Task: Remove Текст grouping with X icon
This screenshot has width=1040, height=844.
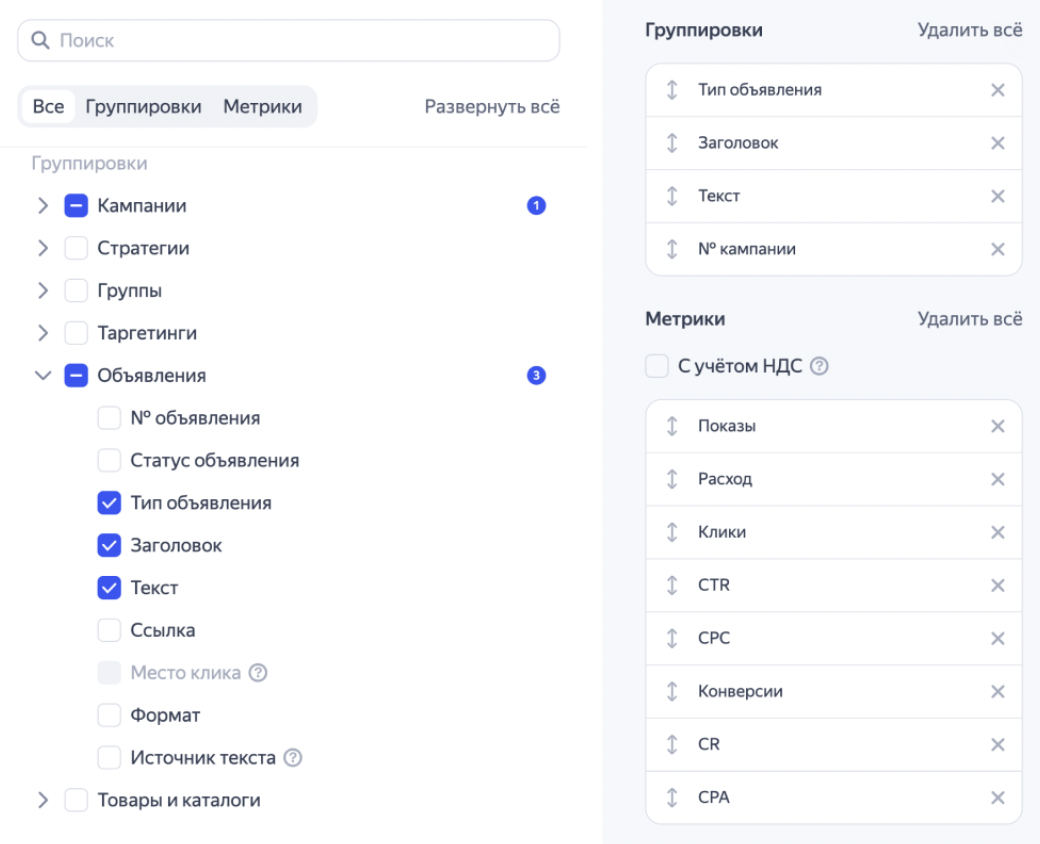Action: (998, 196)
